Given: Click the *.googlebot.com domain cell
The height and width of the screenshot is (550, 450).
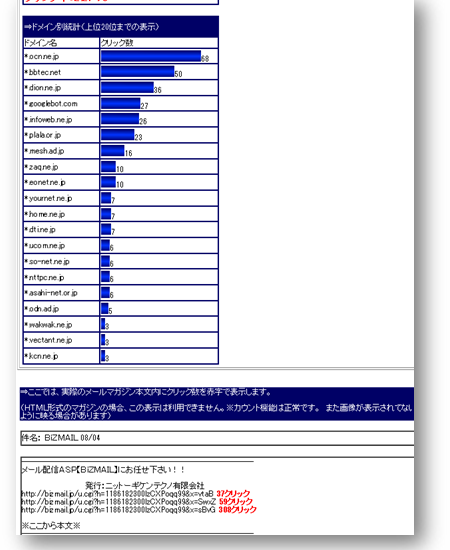Looking at the screenshot, I should tap(61, 104).
